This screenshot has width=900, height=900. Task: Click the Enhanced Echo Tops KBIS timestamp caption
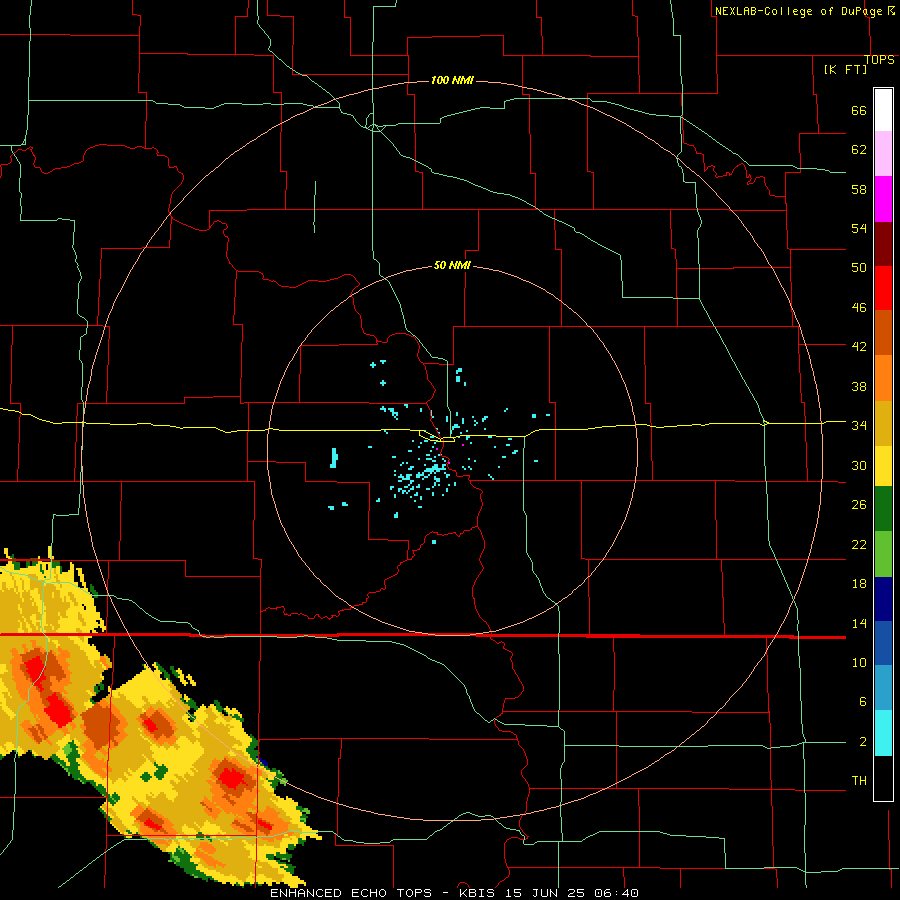[x=454, y=893]
